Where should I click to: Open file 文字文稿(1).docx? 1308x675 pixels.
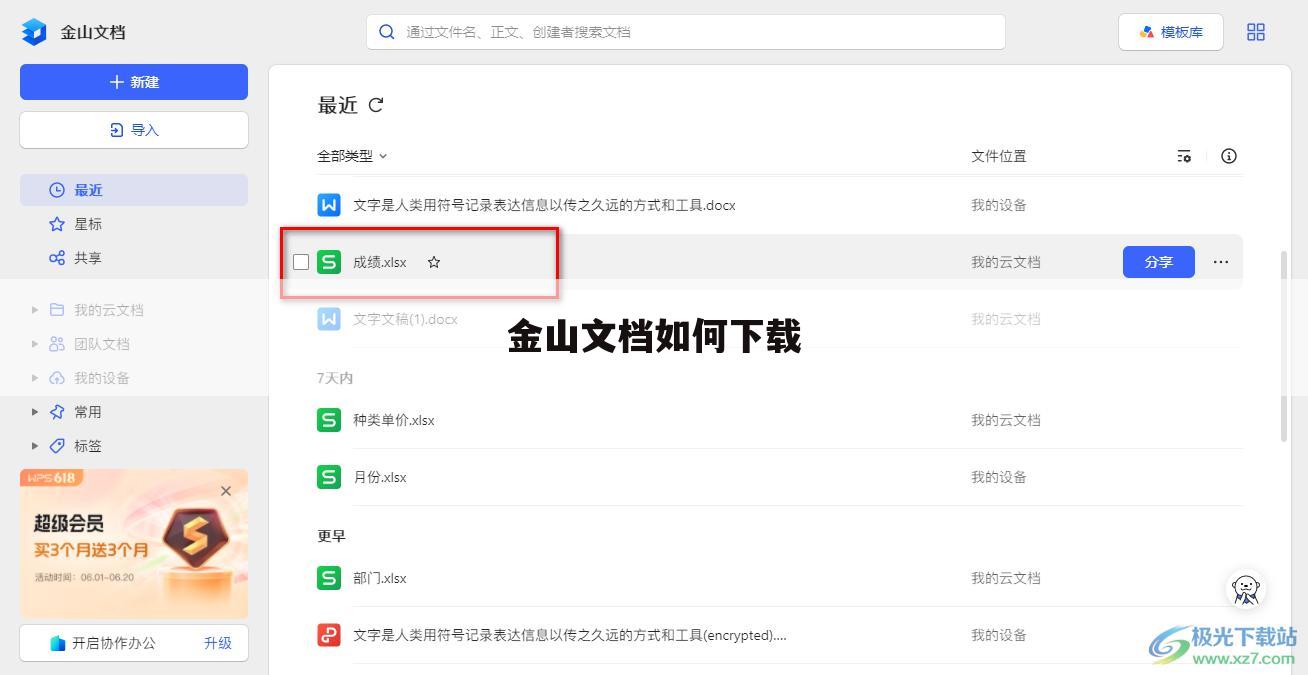405,319
